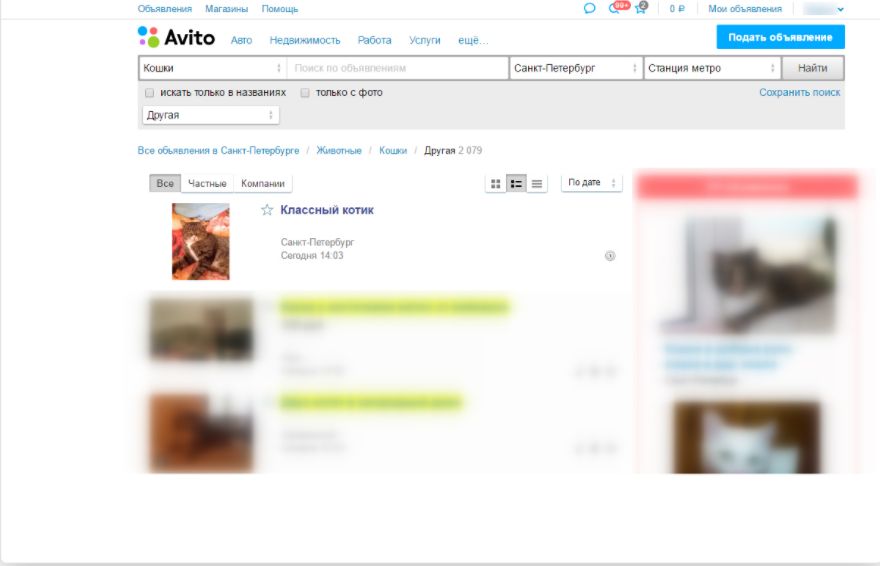The width and height of the screenshot is (880, 566).
Task: Open Кошки breadcrumb link
Action: coord(393,150)
